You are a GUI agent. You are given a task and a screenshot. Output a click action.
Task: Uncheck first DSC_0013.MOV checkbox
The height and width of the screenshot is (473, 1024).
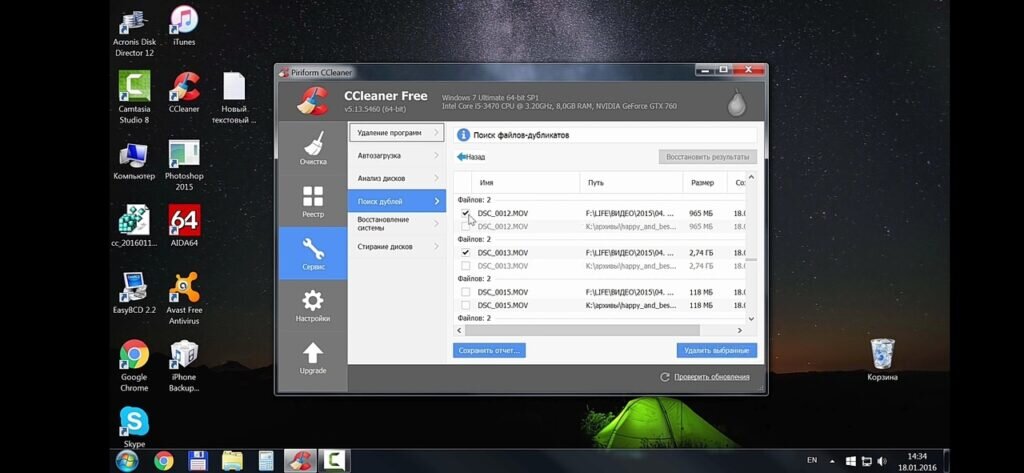tap(466, 252)
